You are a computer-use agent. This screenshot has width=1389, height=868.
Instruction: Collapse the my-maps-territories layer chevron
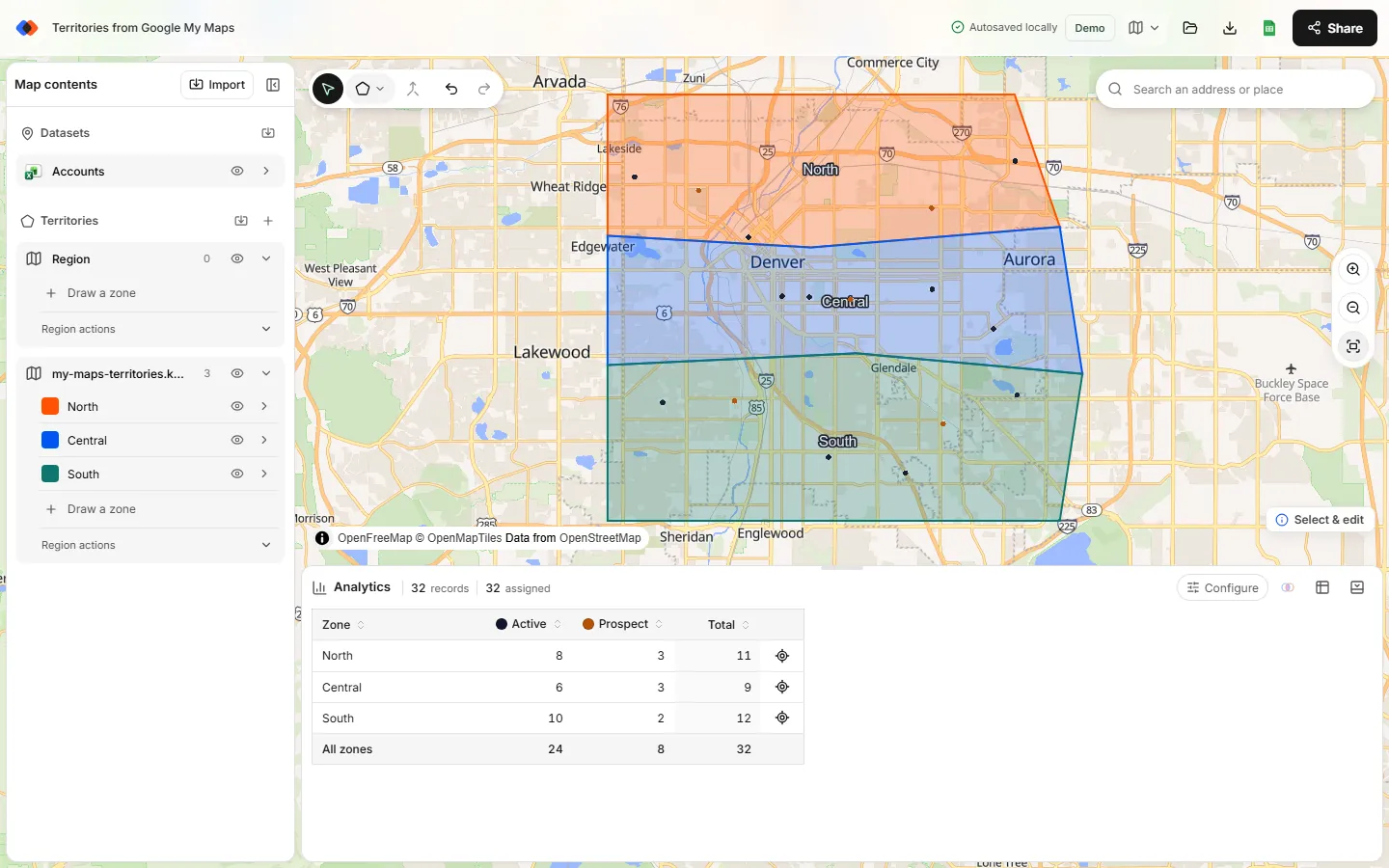pos(266,373)
